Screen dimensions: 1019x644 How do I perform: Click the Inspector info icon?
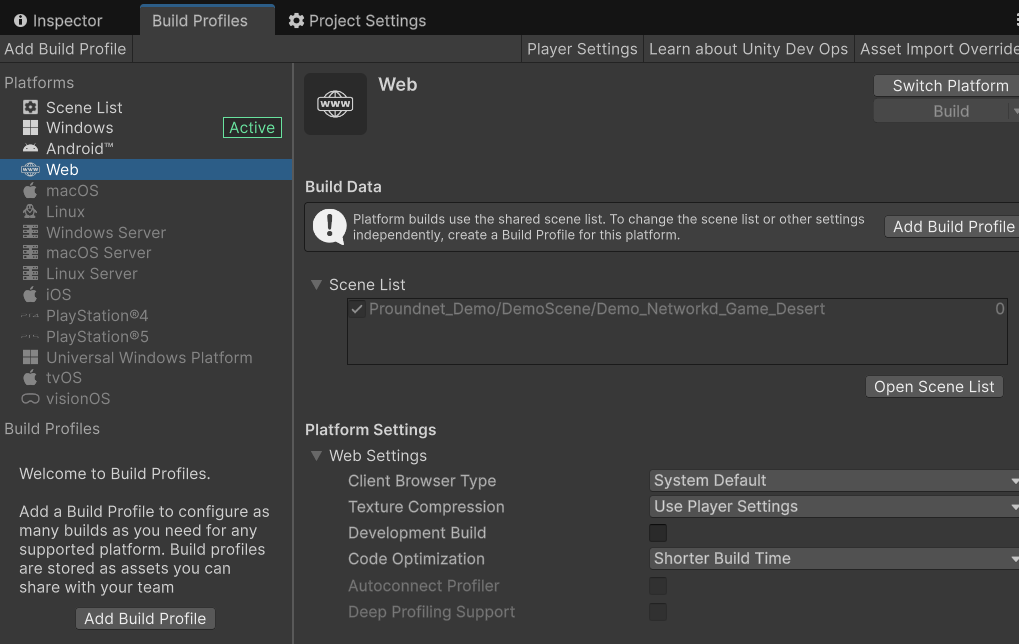pyautogui.click(x=20, y=21)
